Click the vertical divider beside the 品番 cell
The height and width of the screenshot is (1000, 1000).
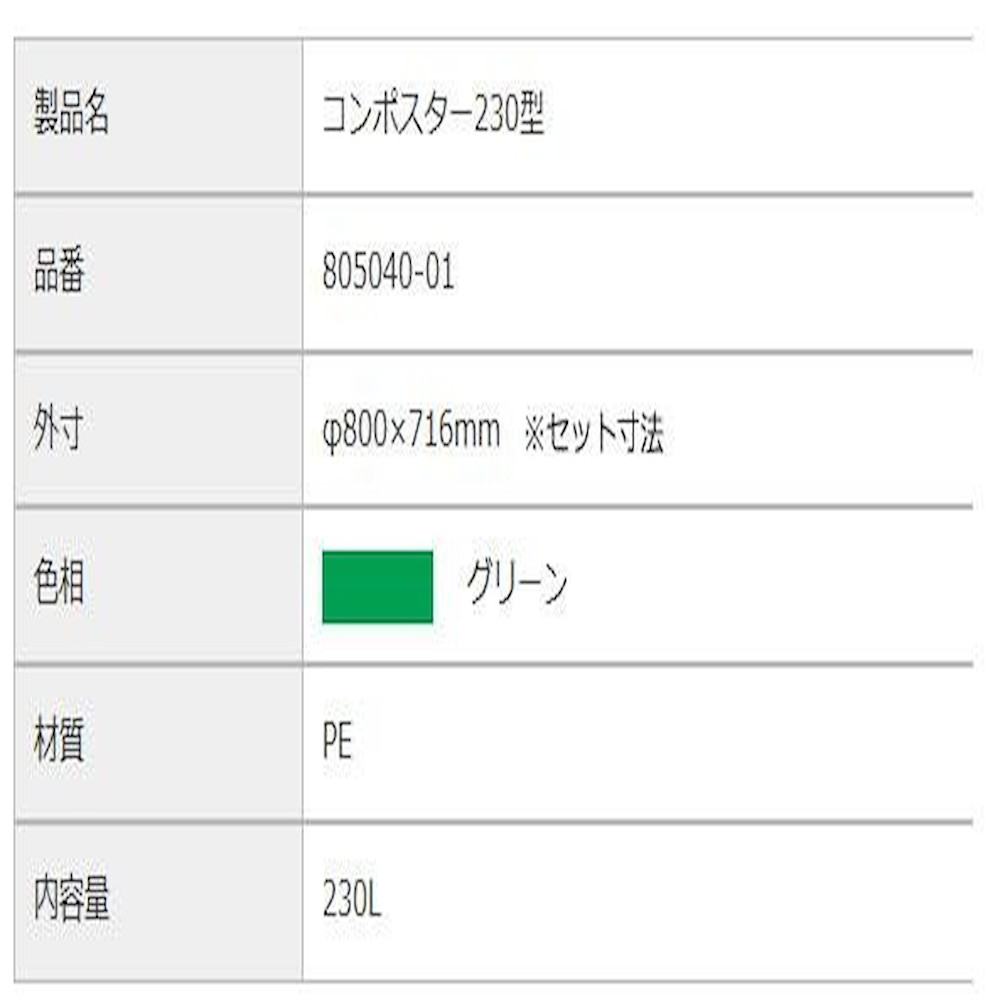point(302,274)
